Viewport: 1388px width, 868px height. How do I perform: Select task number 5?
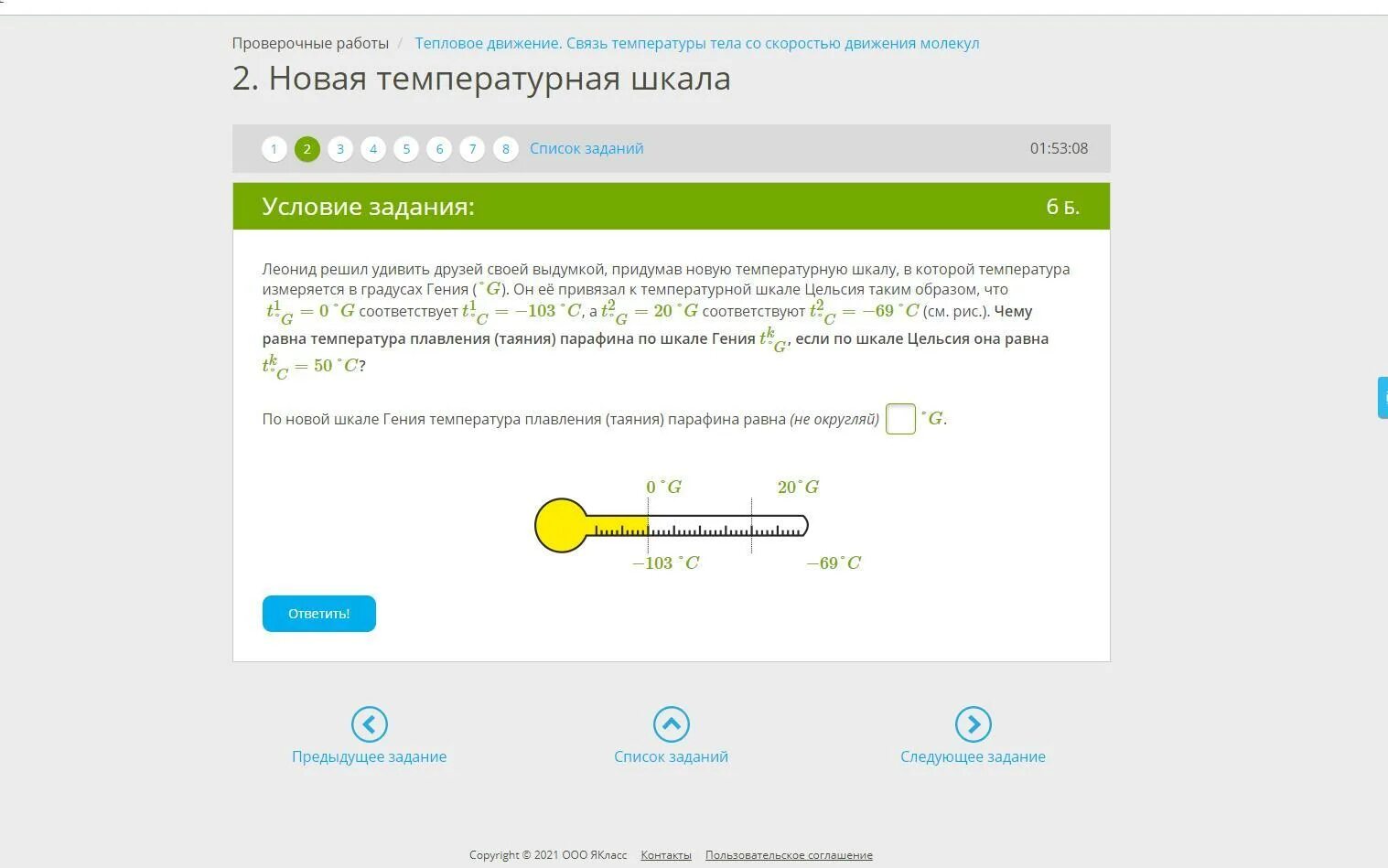pyautogui.click(x=405, y=148)
